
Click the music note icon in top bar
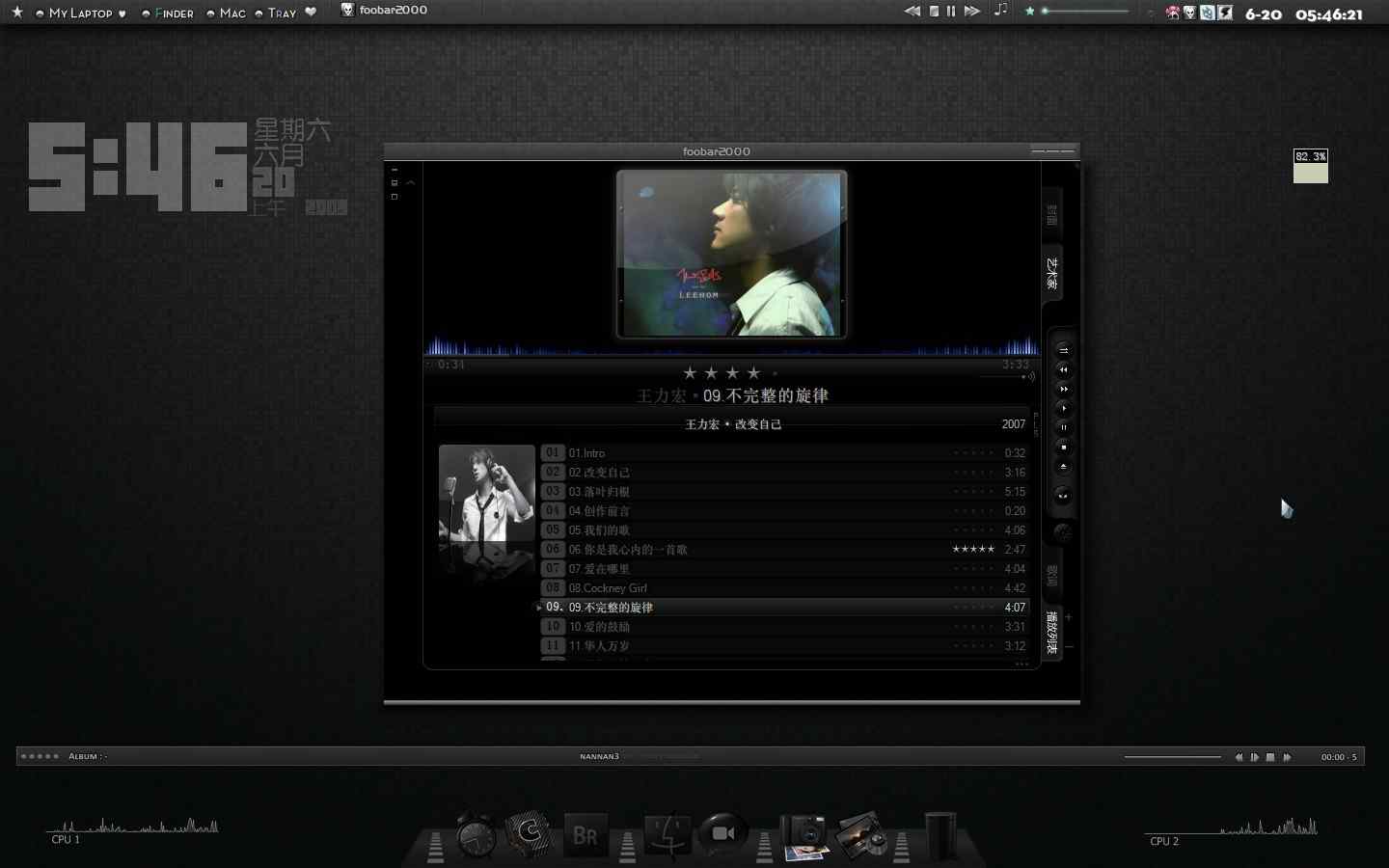1001,11
